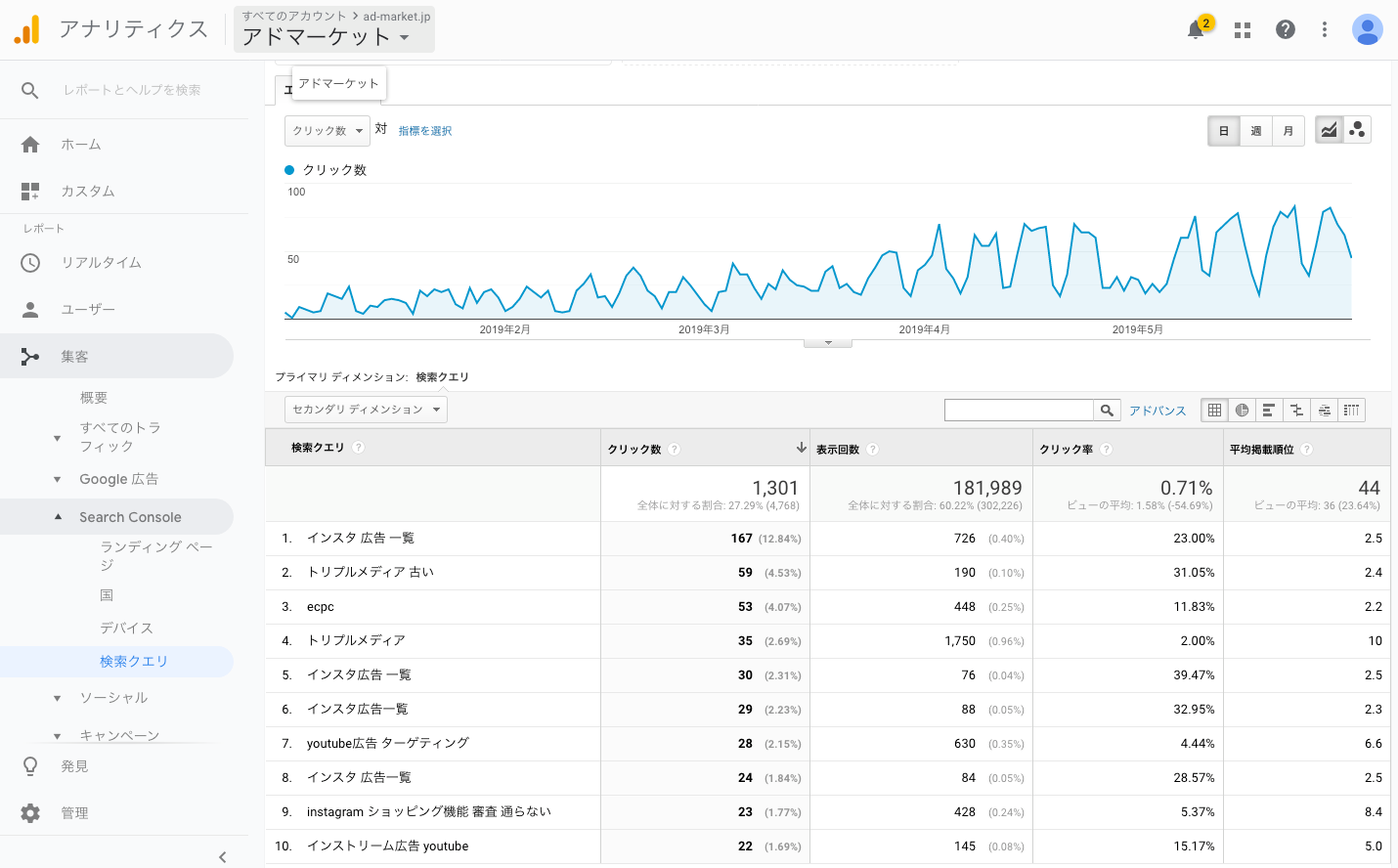Click レポートとヘルプを検索 search field

point(132,90)
